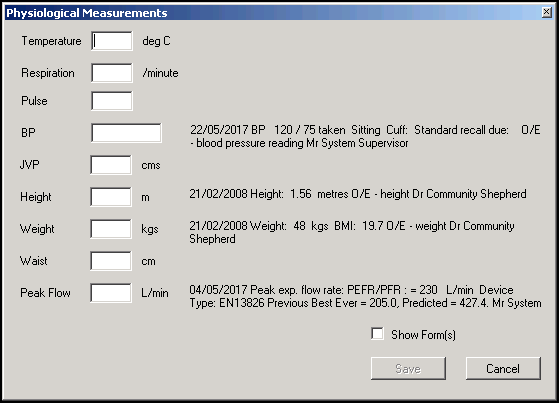This screenshot has height=403, width=559.
Task: Click the Temperature label
Action: point(51,41)
